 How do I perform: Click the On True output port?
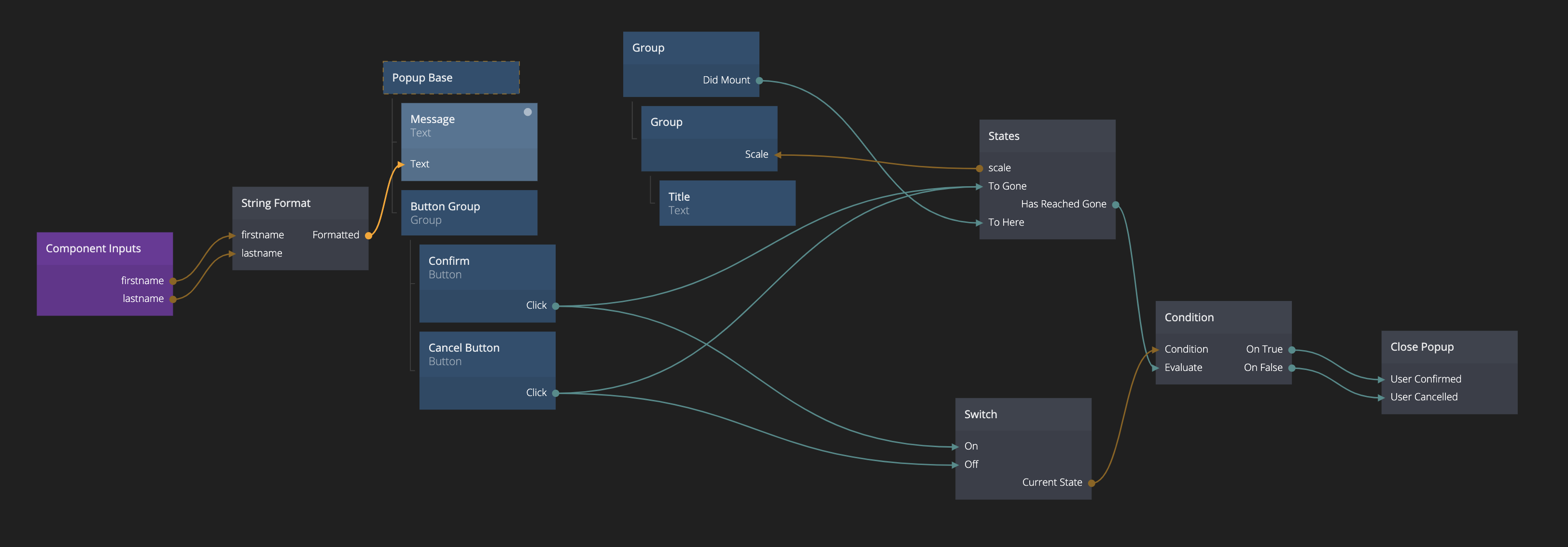[x=1292, y=350]
